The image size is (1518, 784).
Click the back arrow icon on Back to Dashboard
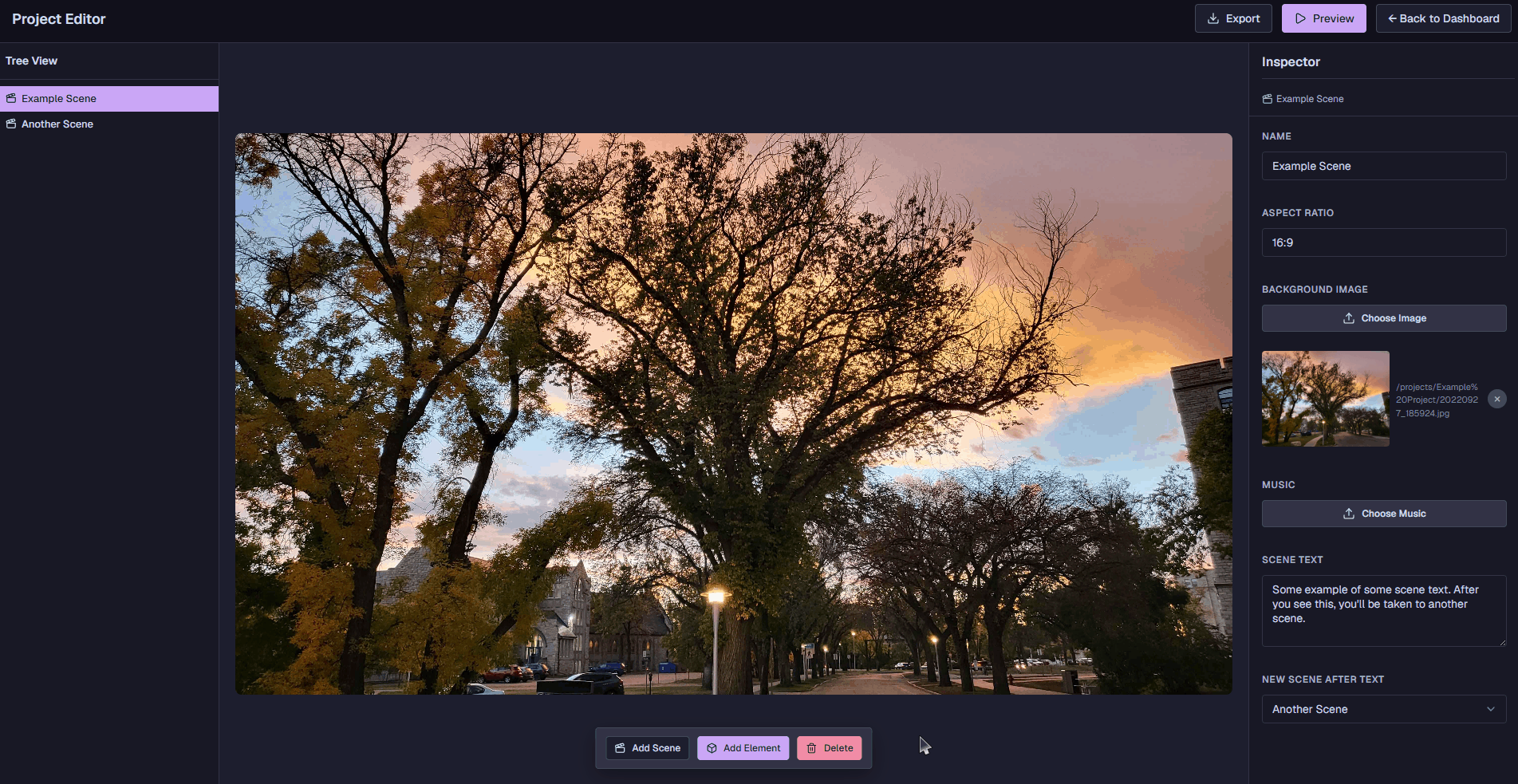(x=1391, y=18)
